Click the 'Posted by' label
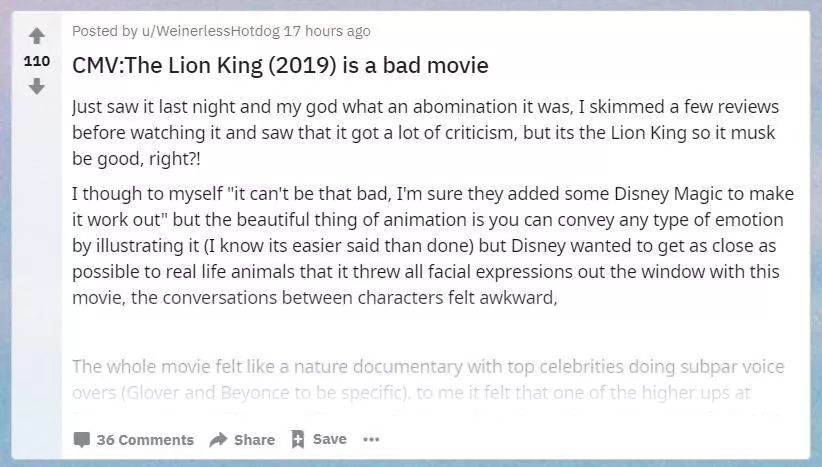The width and height of the screenshot is (822, 467). point(94,32)
